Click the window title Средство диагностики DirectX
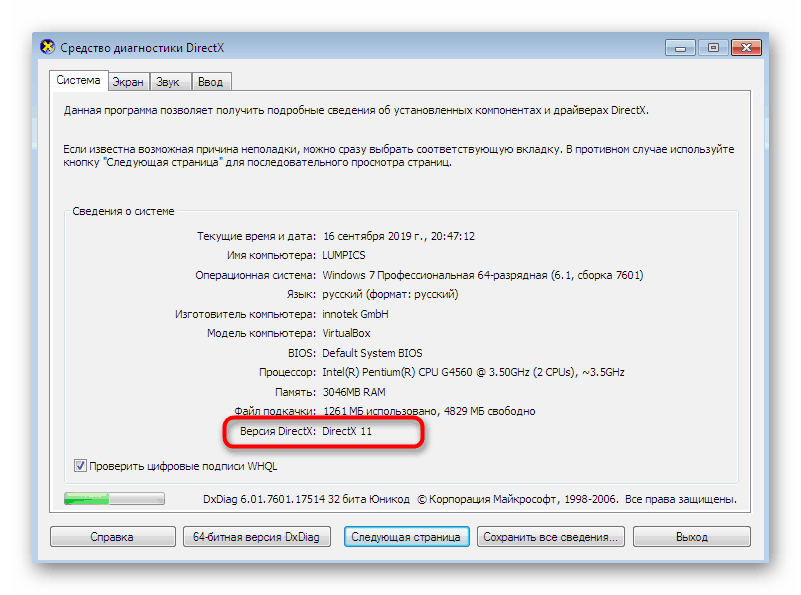Viewport: 801px width, 595px height. (142, 47)
